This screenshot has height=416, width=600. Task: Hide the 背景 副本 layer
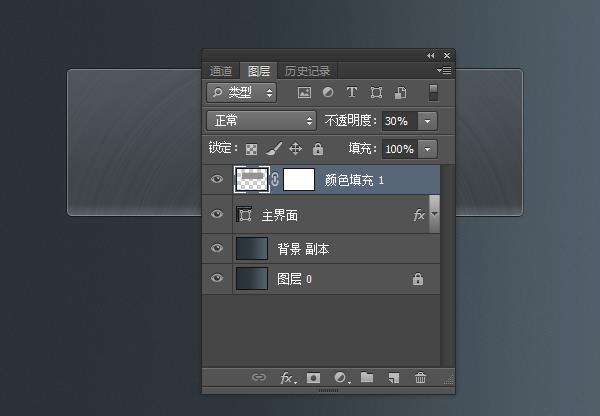[217, 248]
